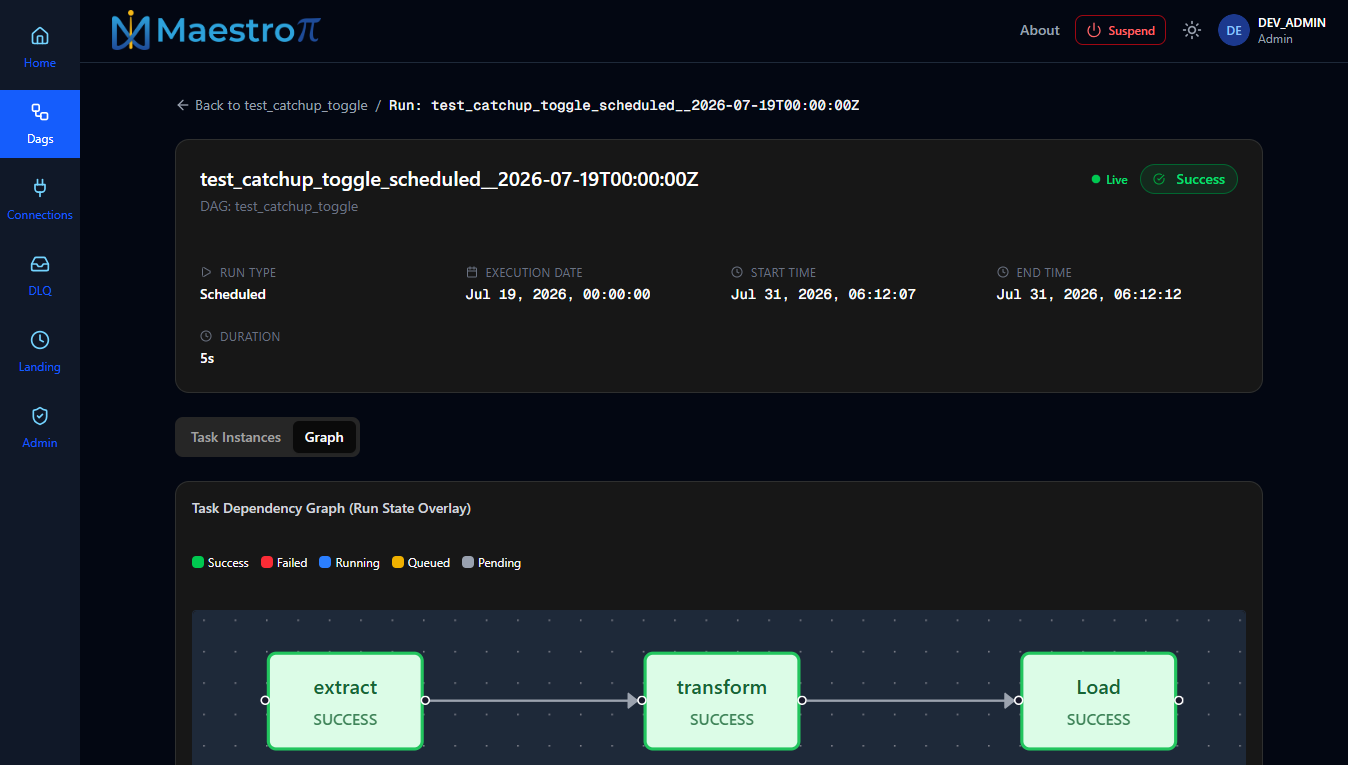Click the Start Time clock icon
This screenshot has width=1348, height=765.
tap(737, 272)
